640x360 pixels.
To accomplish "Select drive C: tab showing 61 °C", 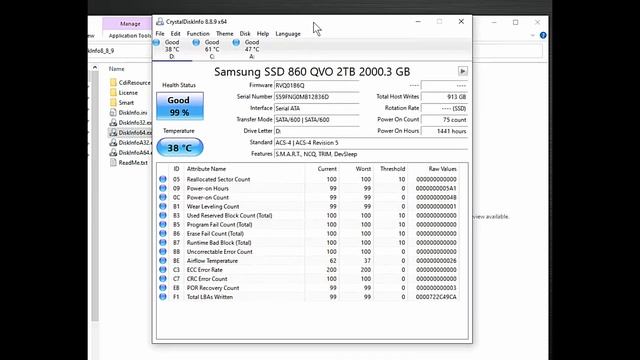I will pyautogui.click(x=212, y=49).
